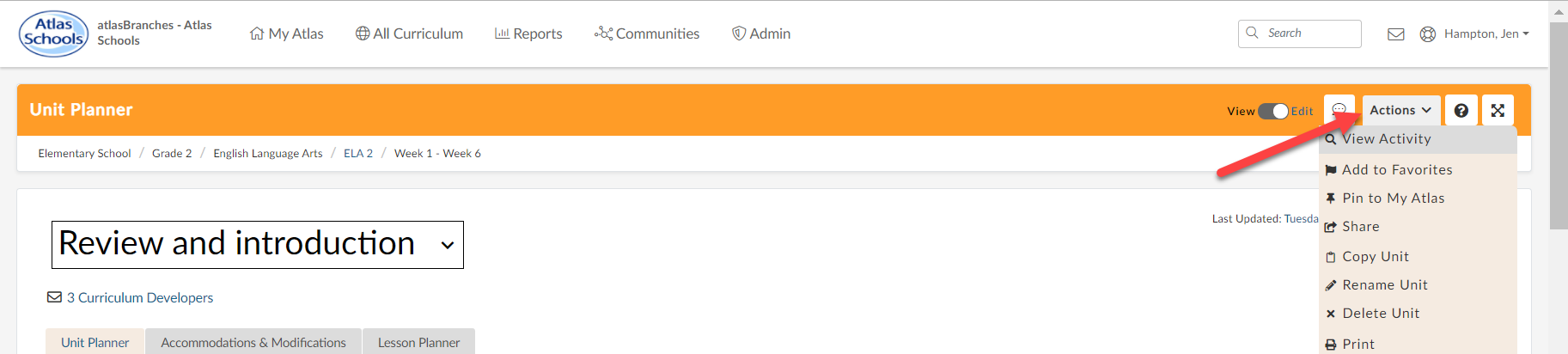Open the Actions dropdown

point(1400,110)
